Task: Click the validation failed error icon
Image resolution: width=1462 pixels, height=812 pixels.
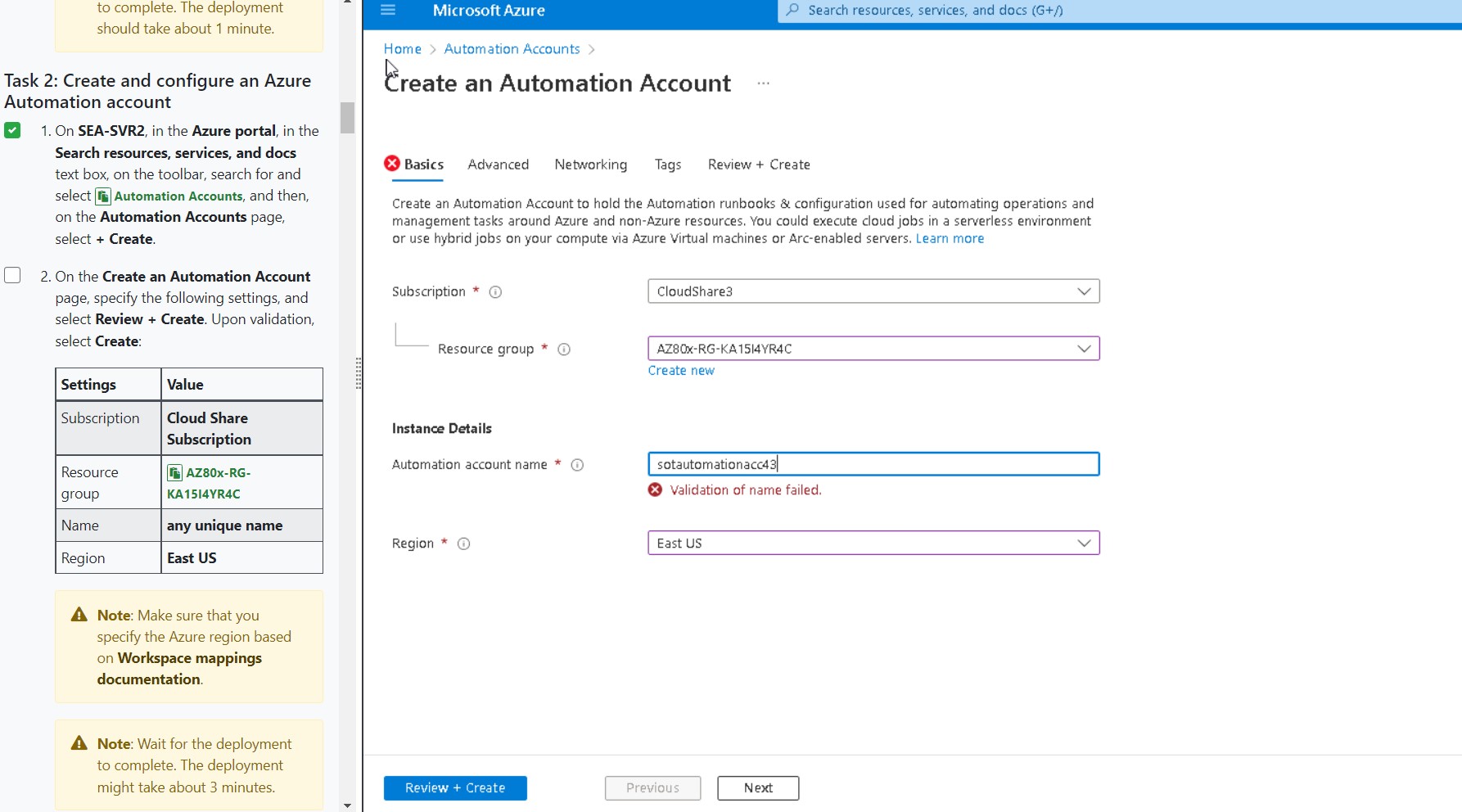Action: click(654, 489)
